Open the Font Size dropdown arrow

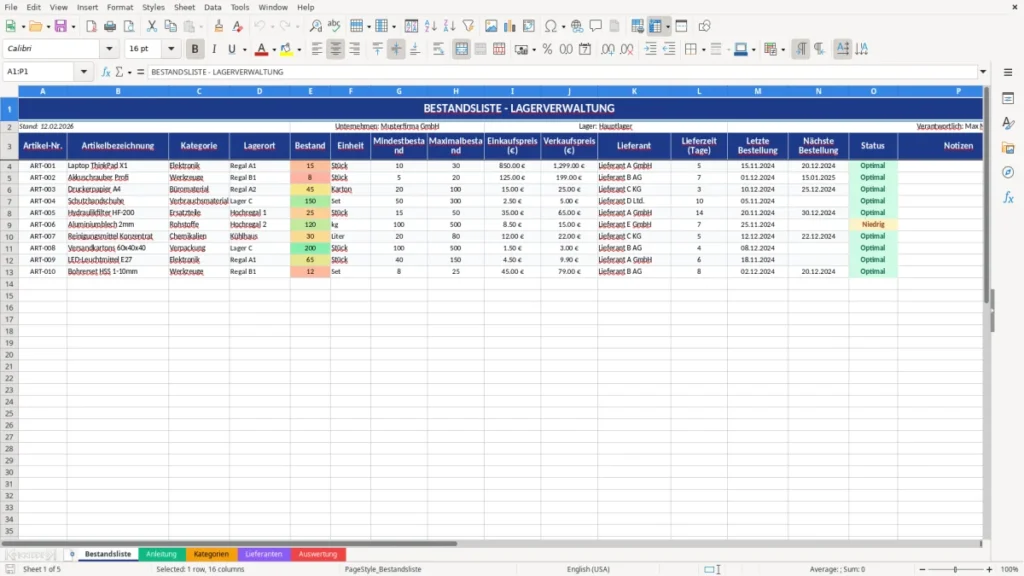click(171, 49)
